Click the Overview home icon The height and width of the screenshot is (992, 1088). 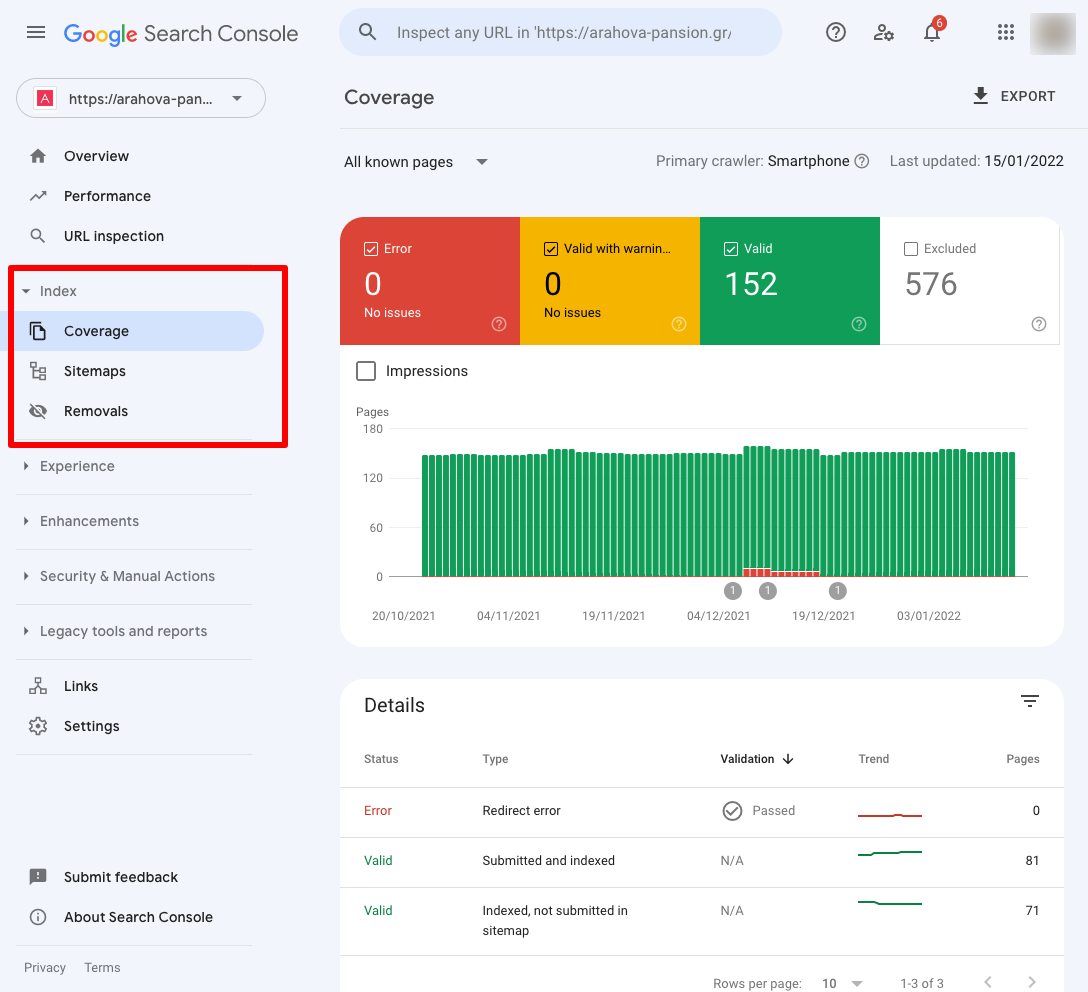38,156
